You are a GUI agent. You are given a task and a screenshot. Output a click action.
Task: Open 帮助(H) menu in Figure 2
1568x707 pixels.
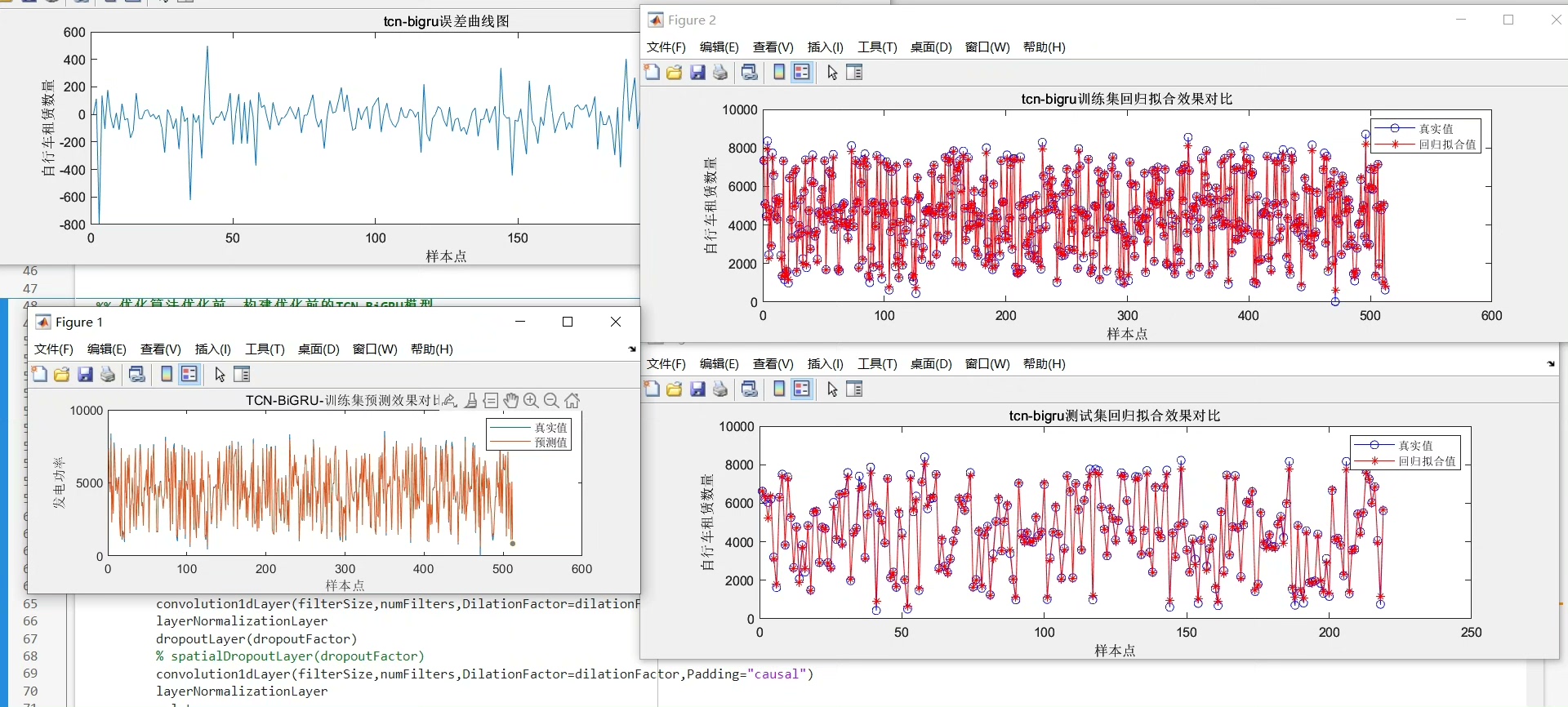pyautogui.click(x=1045, y=47)
